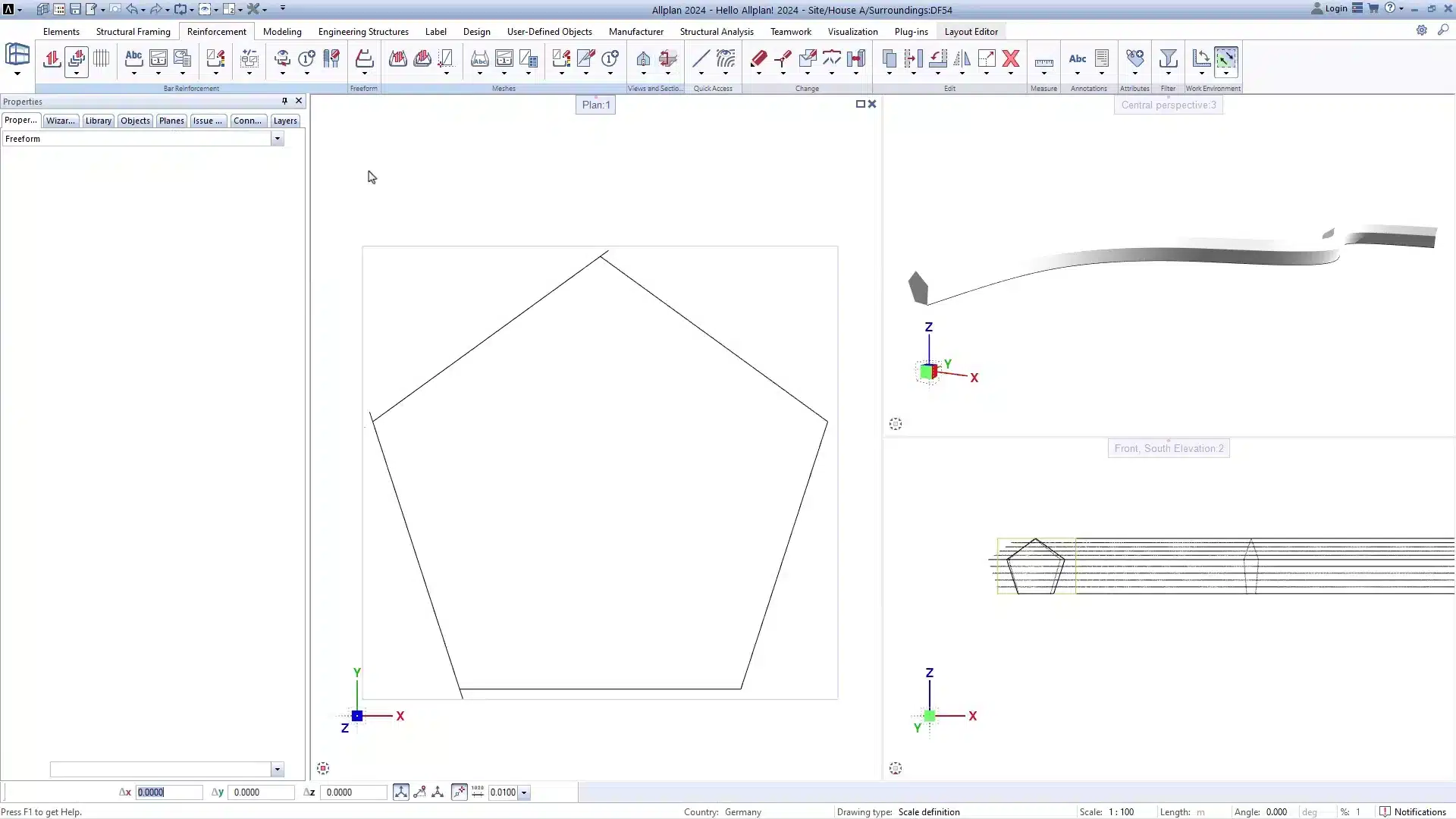This screenshot has width=1456, height=819.
Task: Click the settings gear near the search icon
Action: click(1423, 31)
